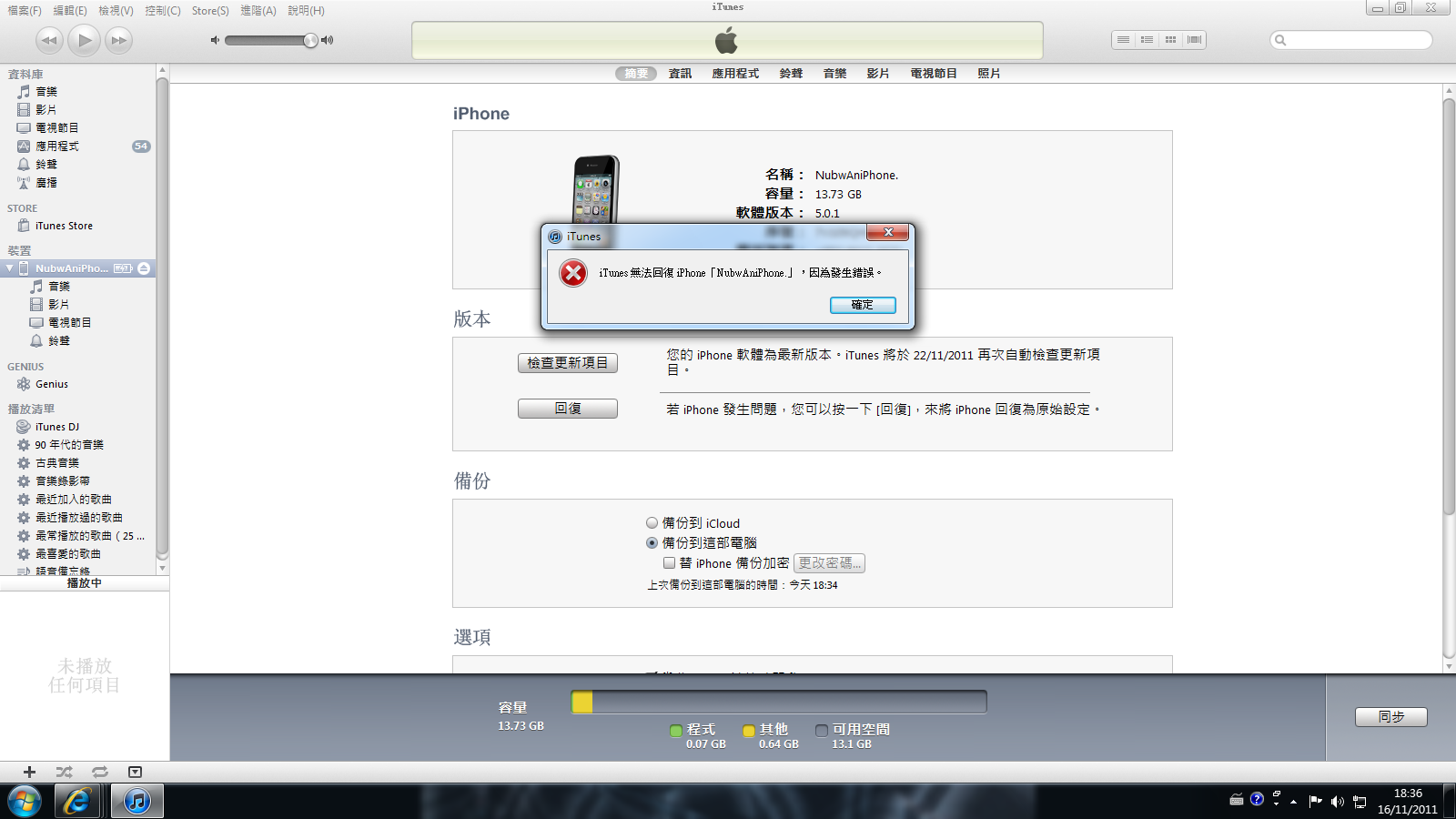1456x819 pixels.
Task: Open the Store(S) menu
Action: coord(210,11)
